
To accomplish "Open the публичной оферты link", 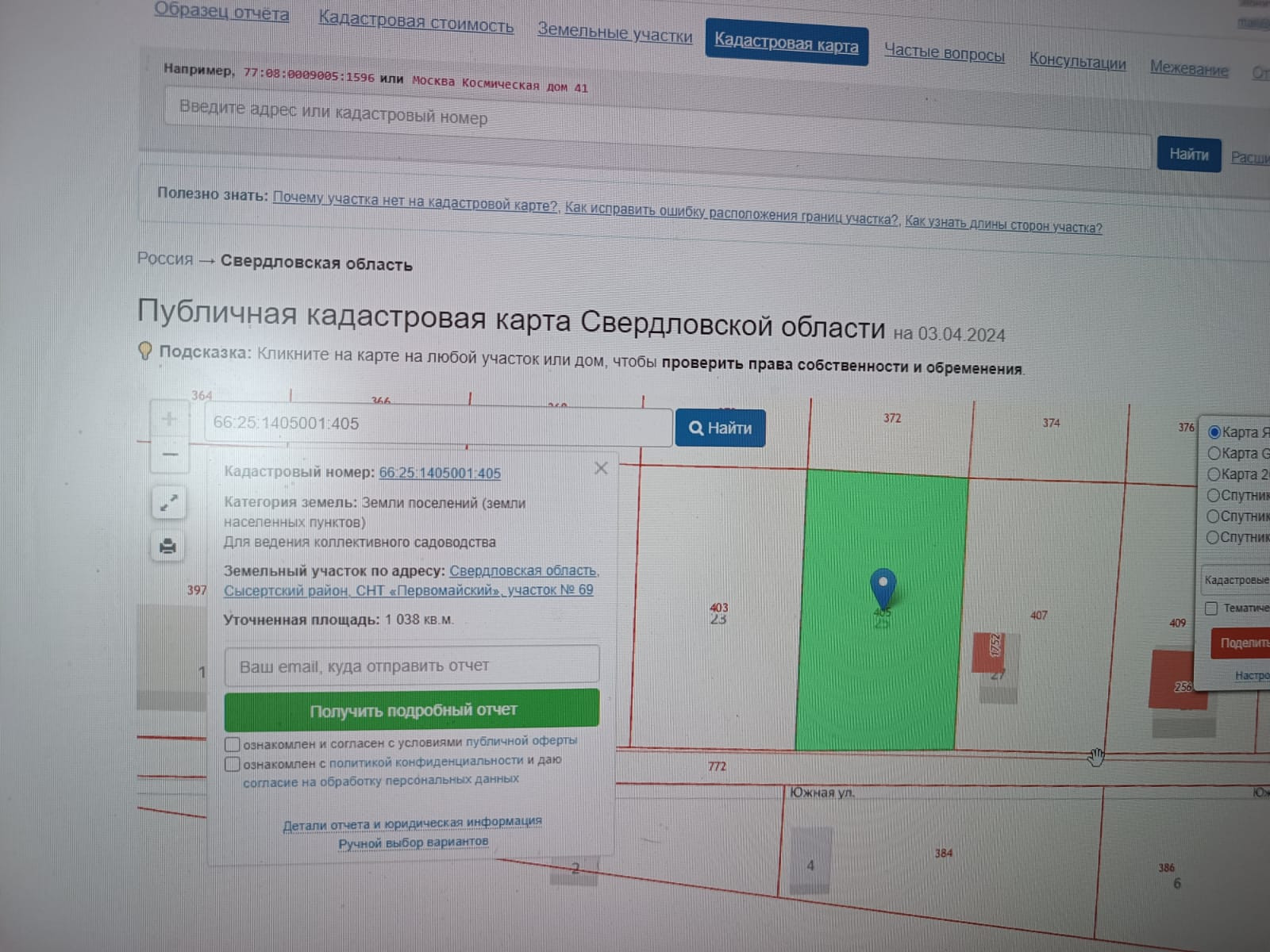I will point(521,741).
